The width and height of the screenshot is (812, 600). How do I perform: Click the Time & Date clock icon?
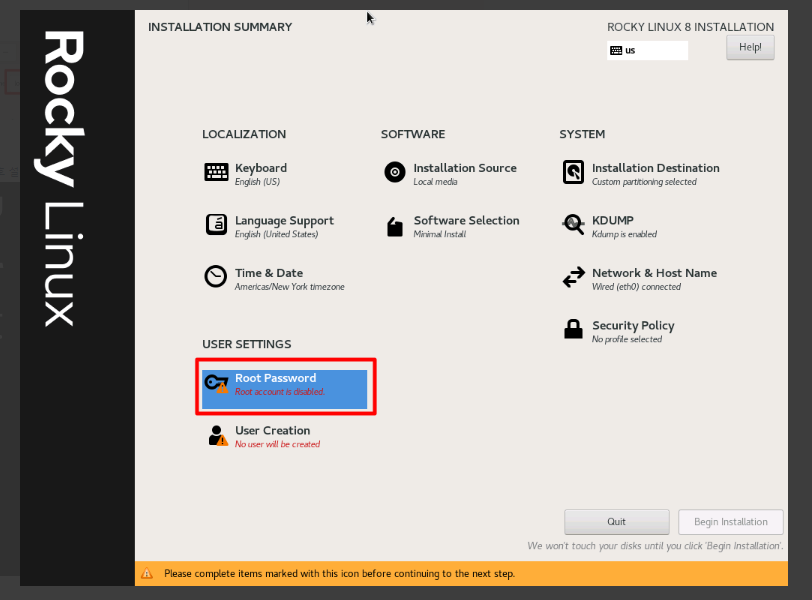point(215,276)
